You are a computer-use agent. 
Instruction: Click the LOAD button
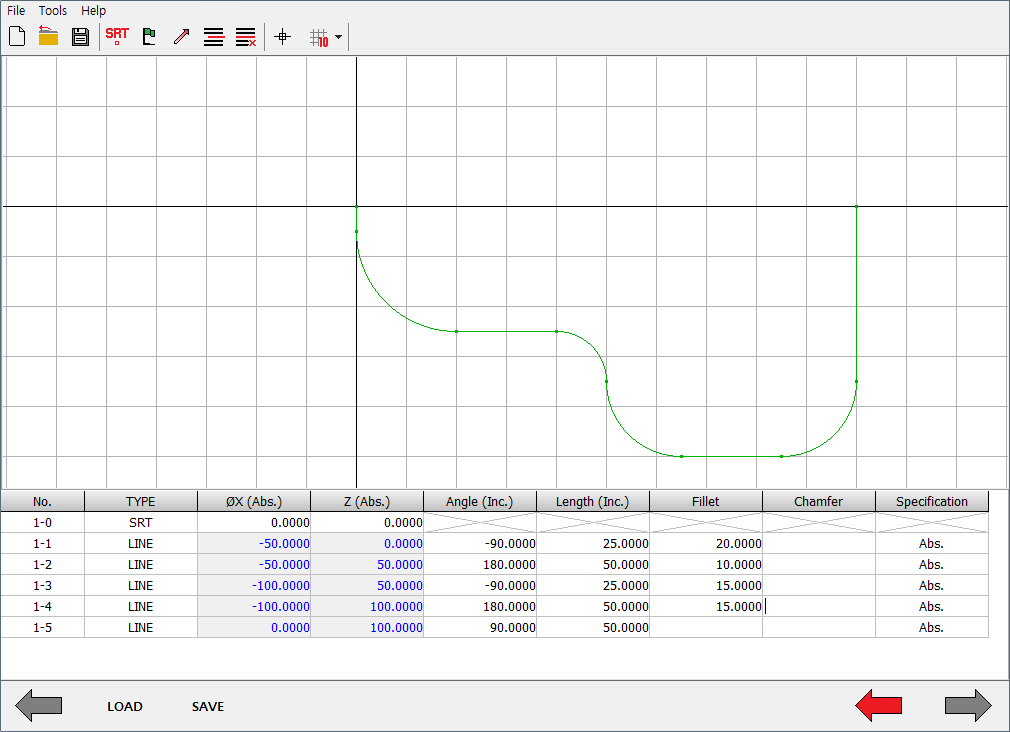(x=125, y=706)
